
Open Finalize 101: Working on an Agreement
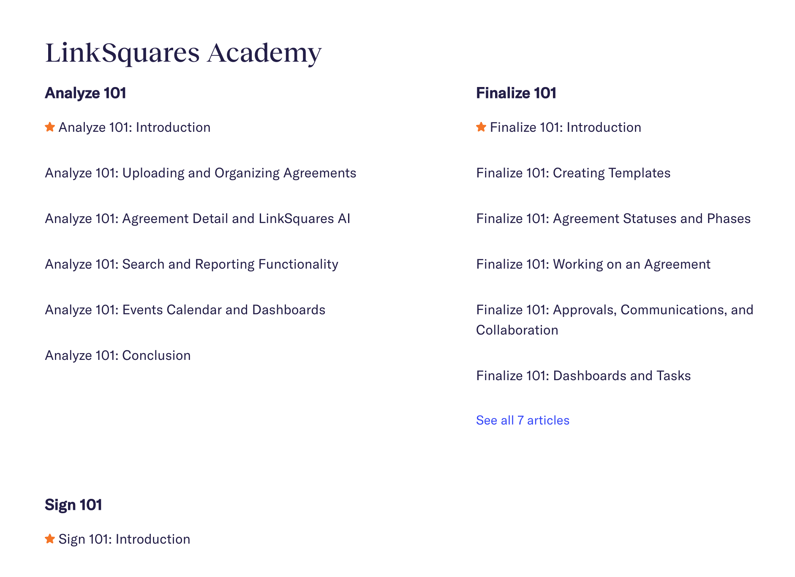tap(593, 264)
